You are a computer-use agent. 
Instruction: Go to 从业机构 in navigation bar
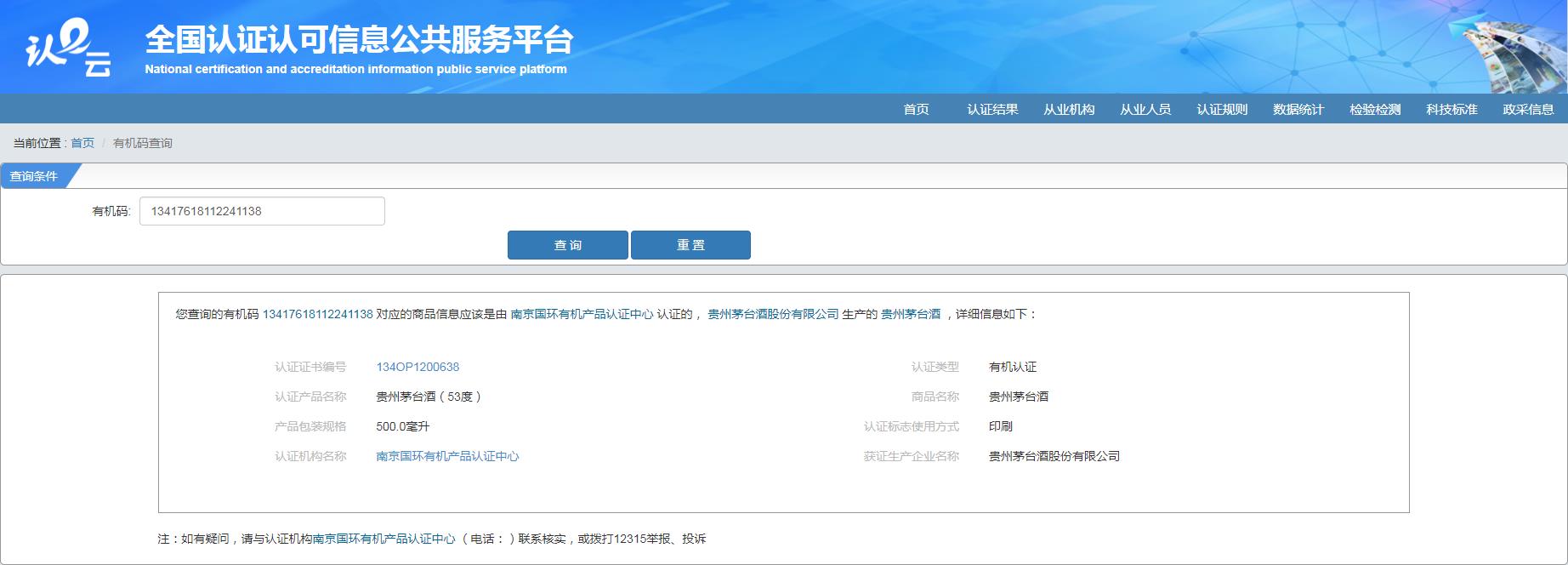[1069, 109]
